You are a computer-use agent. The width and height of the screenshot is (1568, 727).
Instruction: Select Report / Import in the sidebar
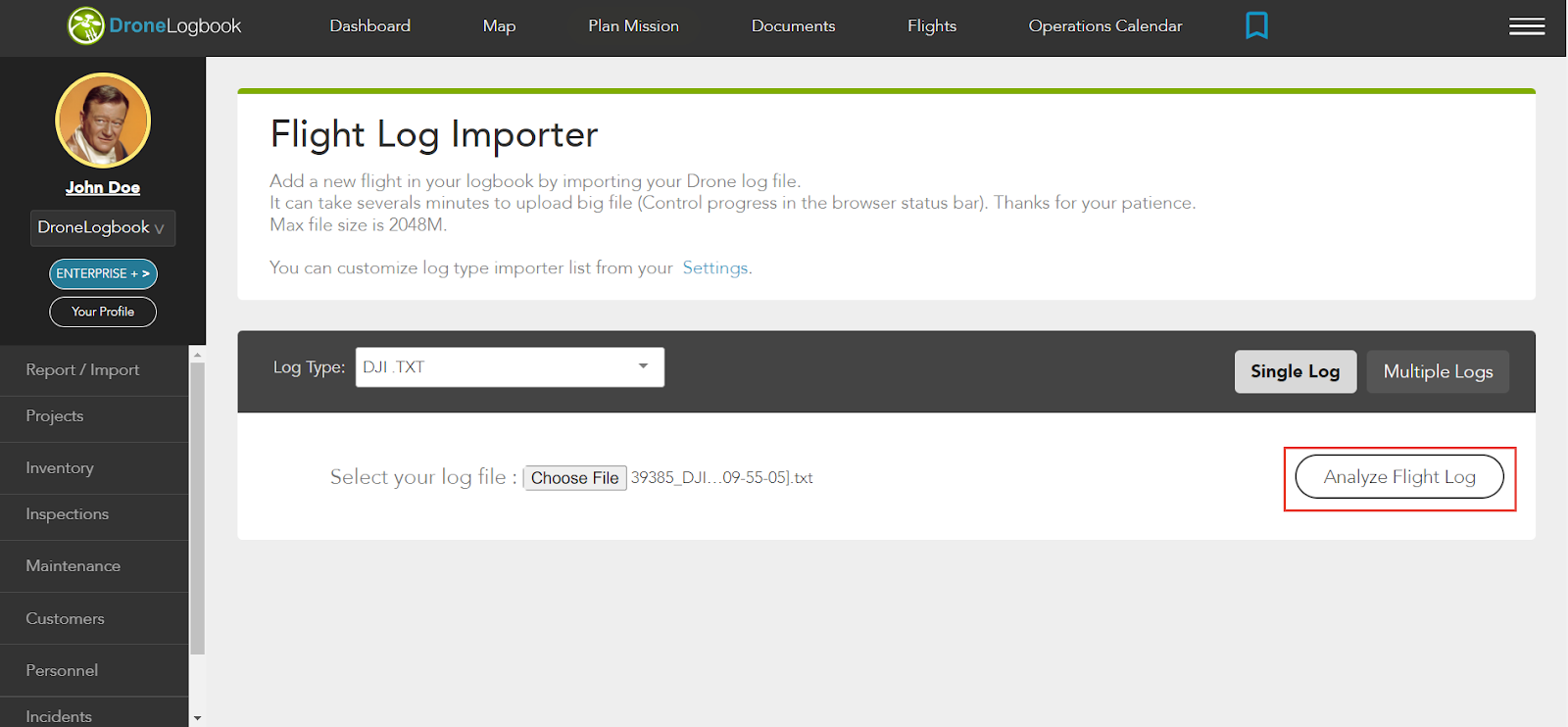(94, 370)
